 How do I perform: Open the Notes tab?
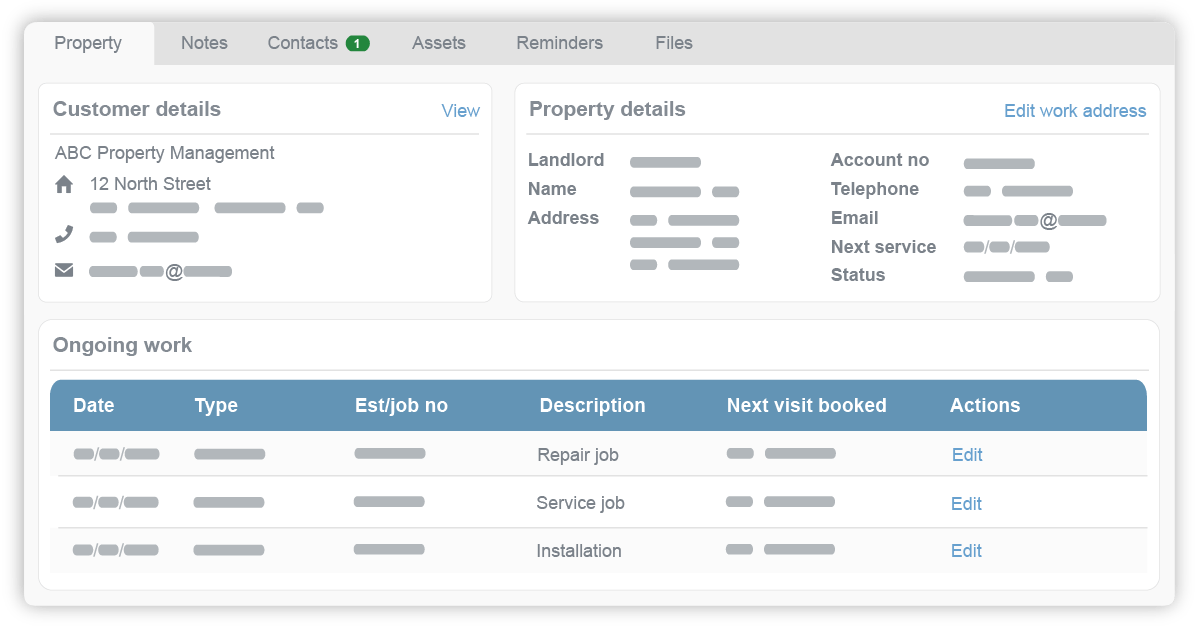pos(204,43)
